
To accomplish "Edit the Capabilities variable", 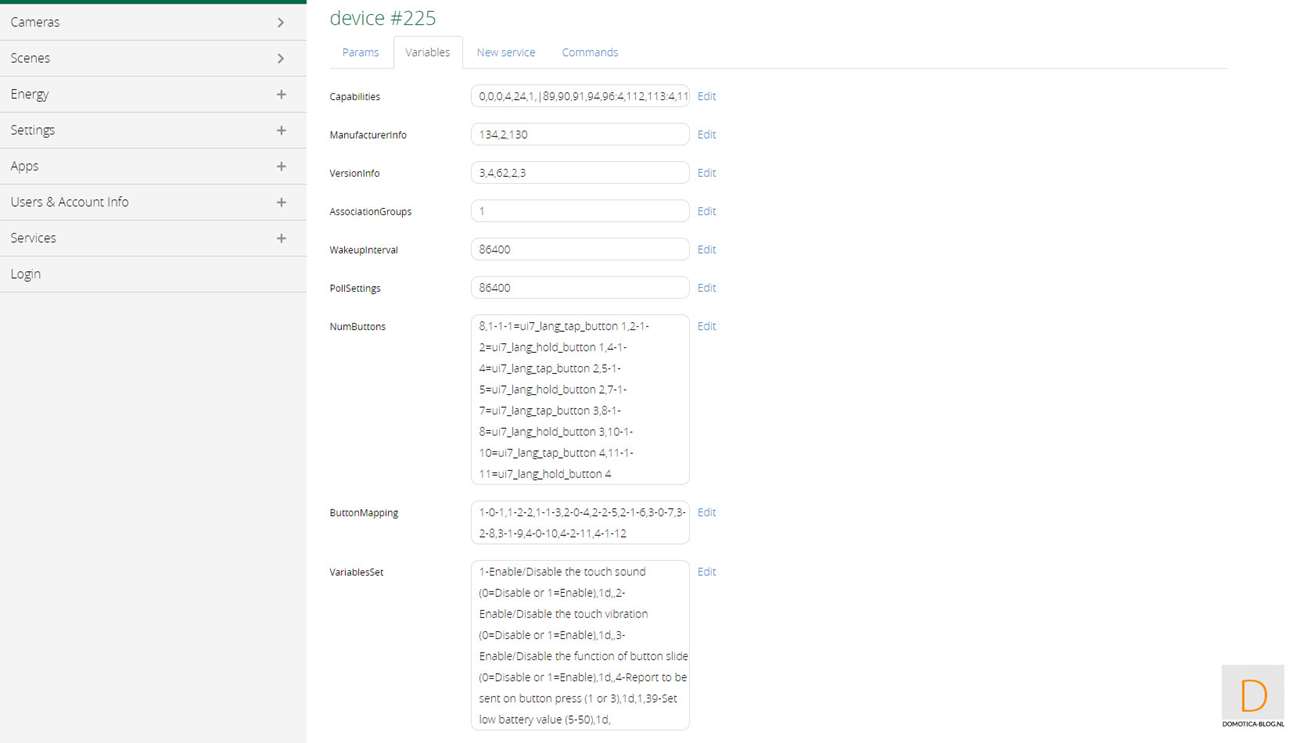I will click(x=706, y=96).
